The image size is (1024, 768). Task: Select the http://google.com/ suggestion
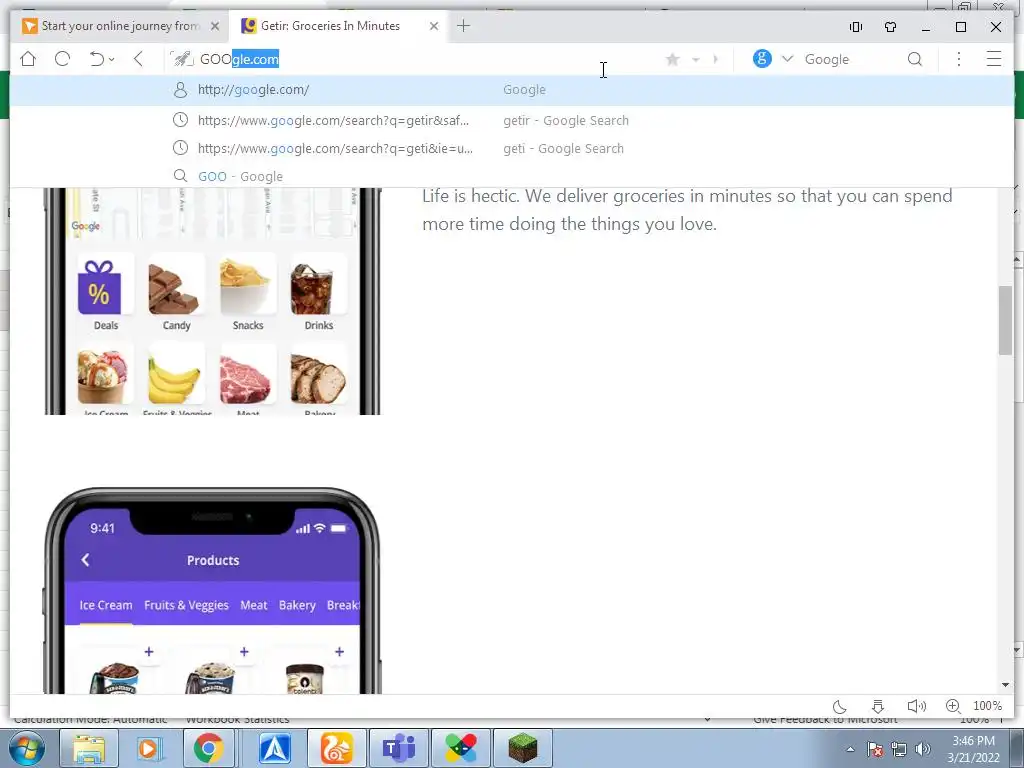click(511, 89)
